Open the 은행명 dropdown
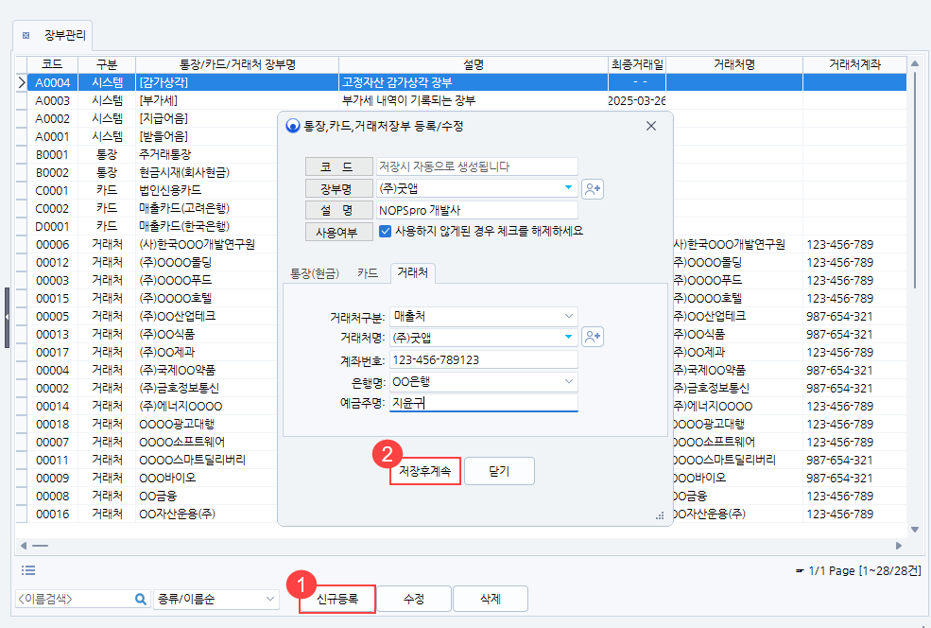Image resolution: width=931 pixels, height=628 pixels. coord(568,382)
